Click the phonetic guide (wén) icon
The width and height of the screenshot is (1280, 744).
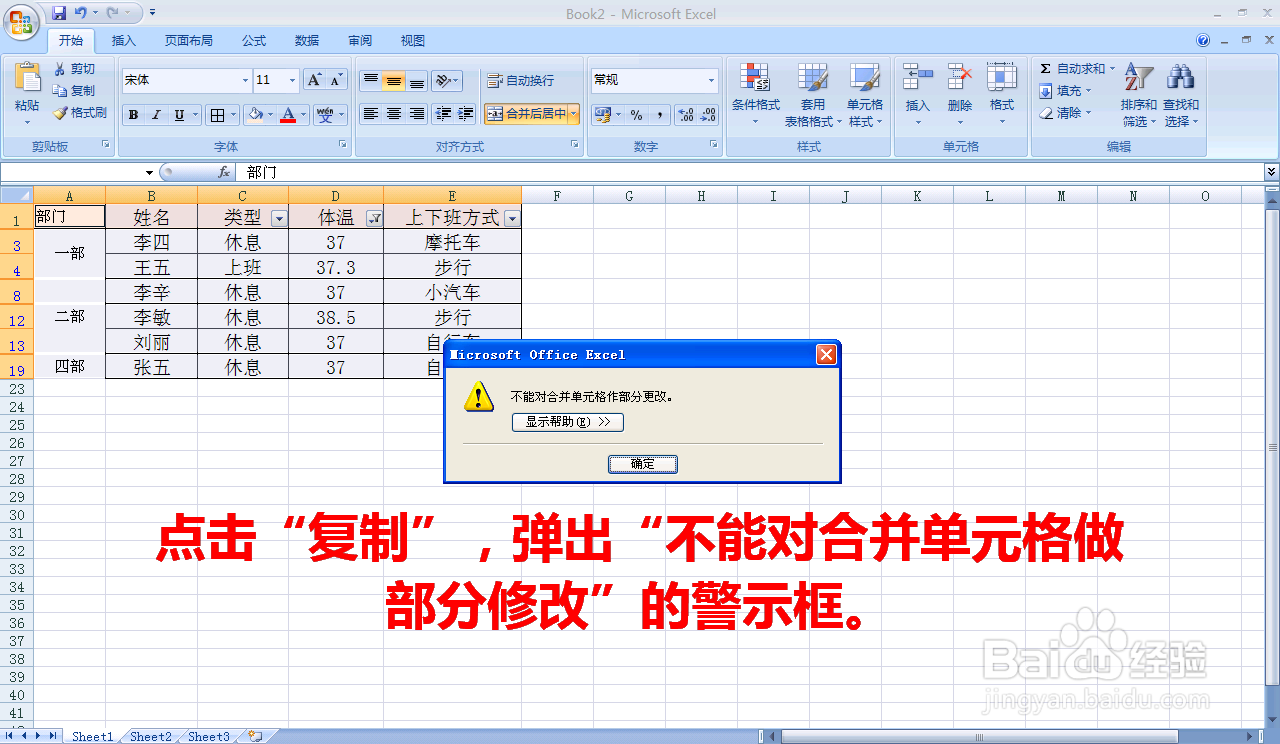click(x=325, y=115)
